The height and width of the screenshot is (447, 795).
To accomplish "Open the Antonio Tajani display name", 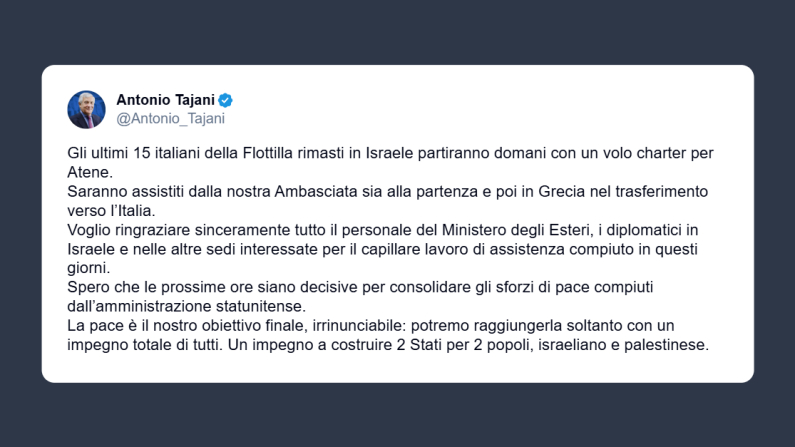I will (166, 100).
